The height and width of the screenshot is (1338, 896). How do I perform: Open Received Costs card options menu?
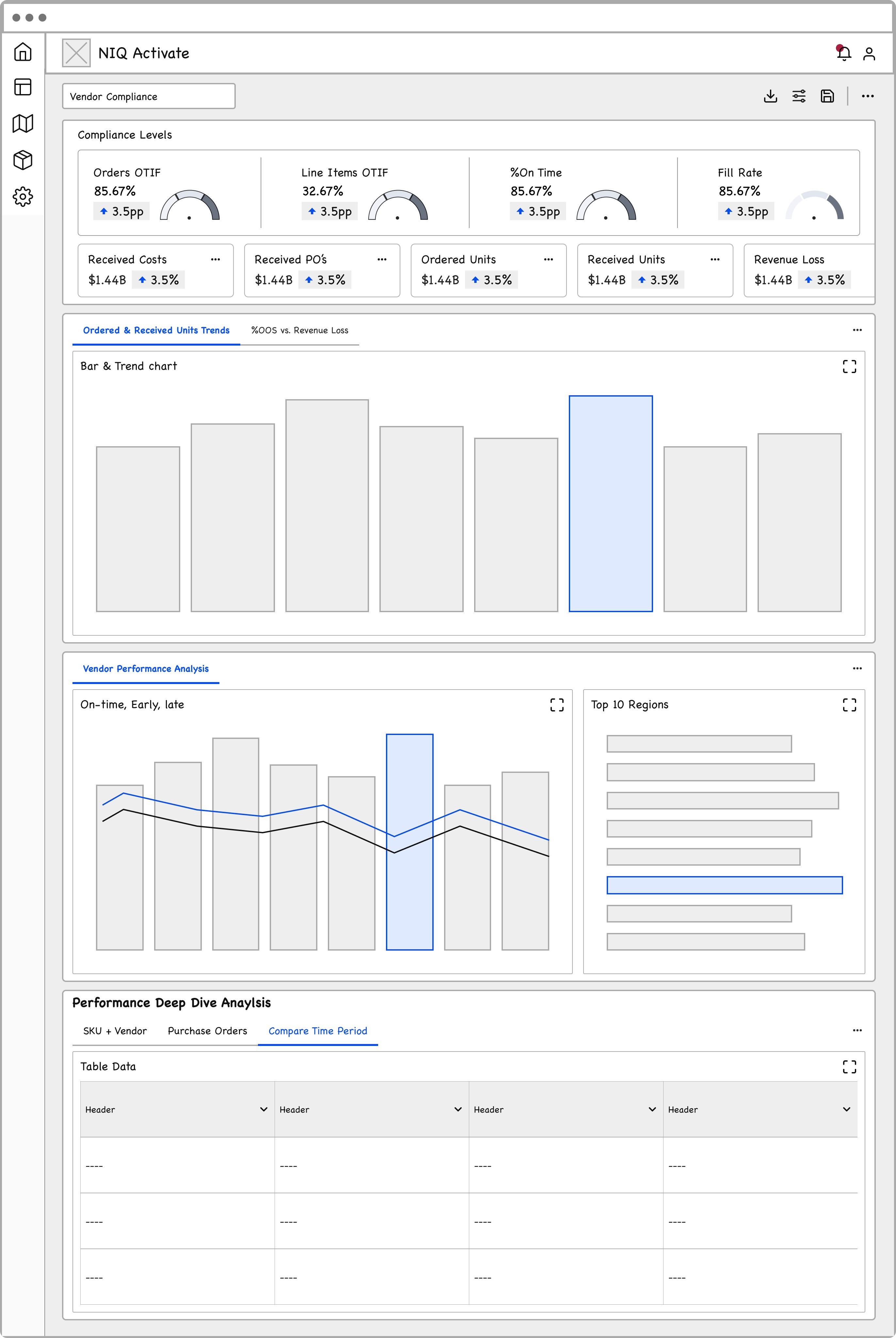pyautogui.click(x=216, y=259)
